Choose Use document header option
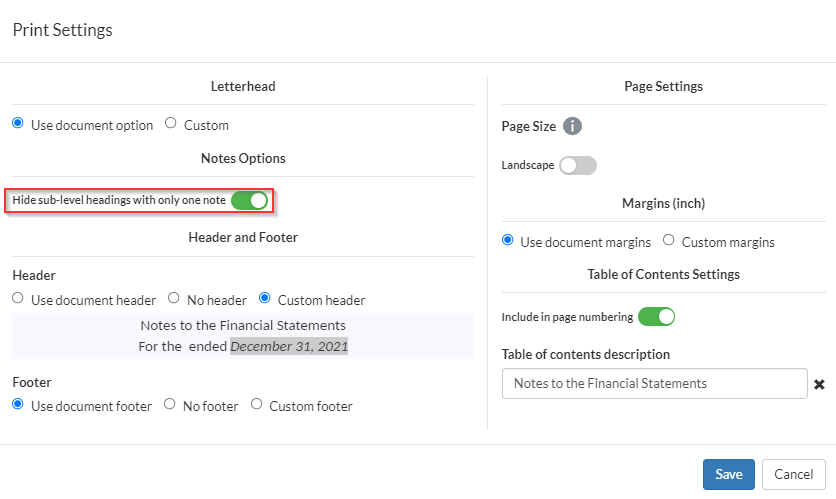 pos(17,298)
